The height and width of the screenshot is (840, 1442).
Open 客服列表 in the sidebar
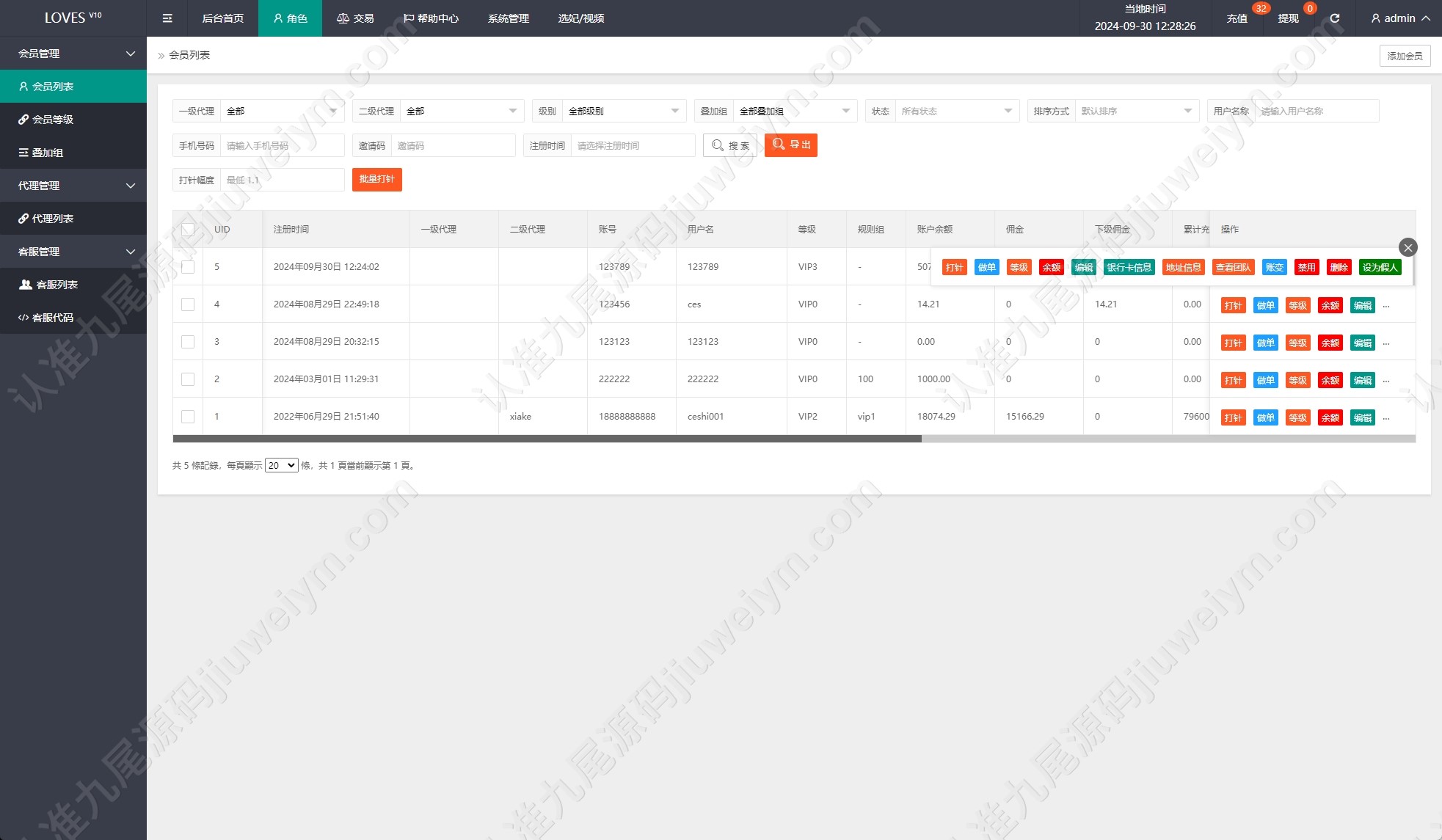coord(73,285)
